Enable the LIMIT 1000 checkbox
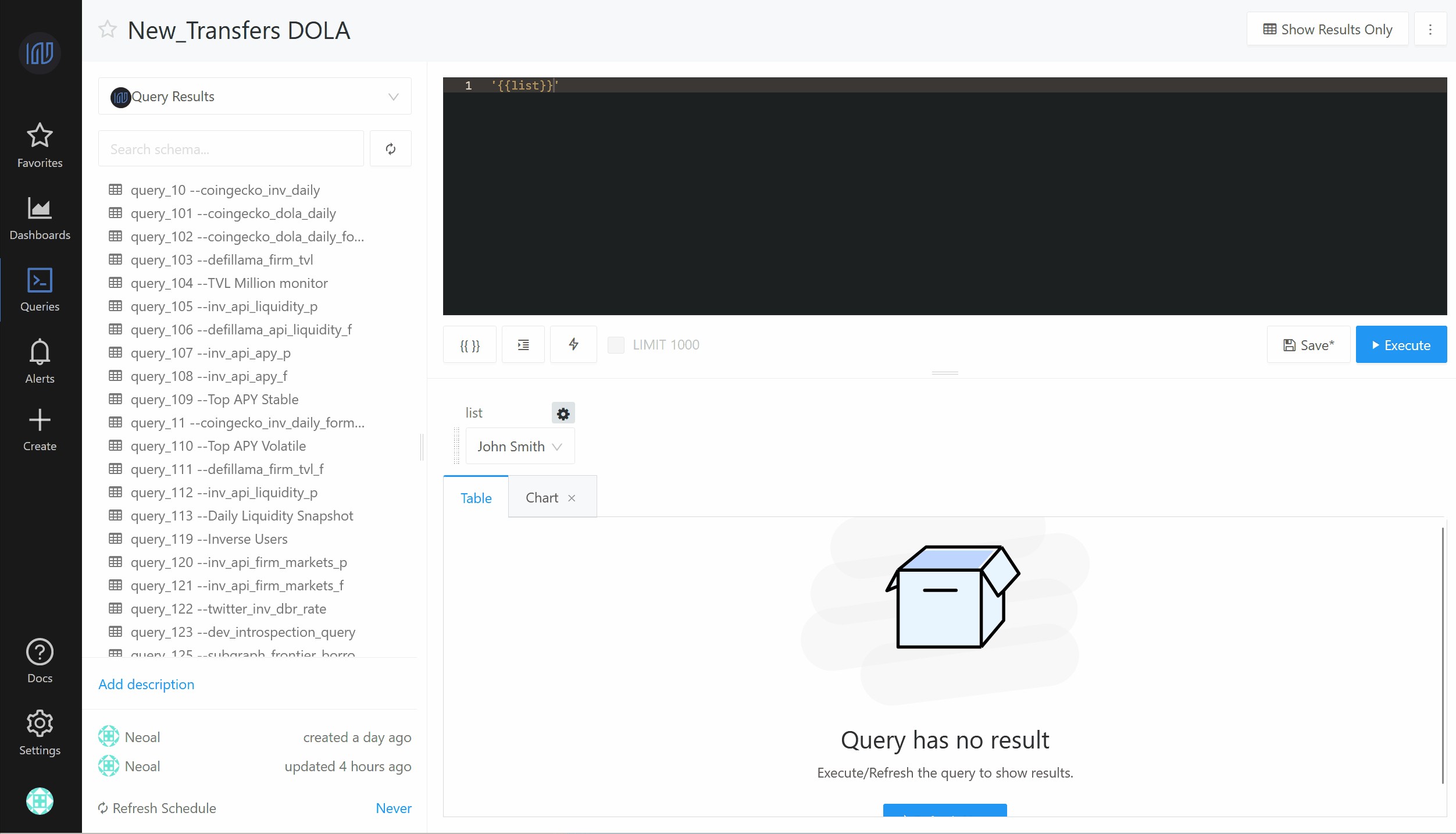The height and width of the screenshot is (834, 1456). (x=616, y=345)
